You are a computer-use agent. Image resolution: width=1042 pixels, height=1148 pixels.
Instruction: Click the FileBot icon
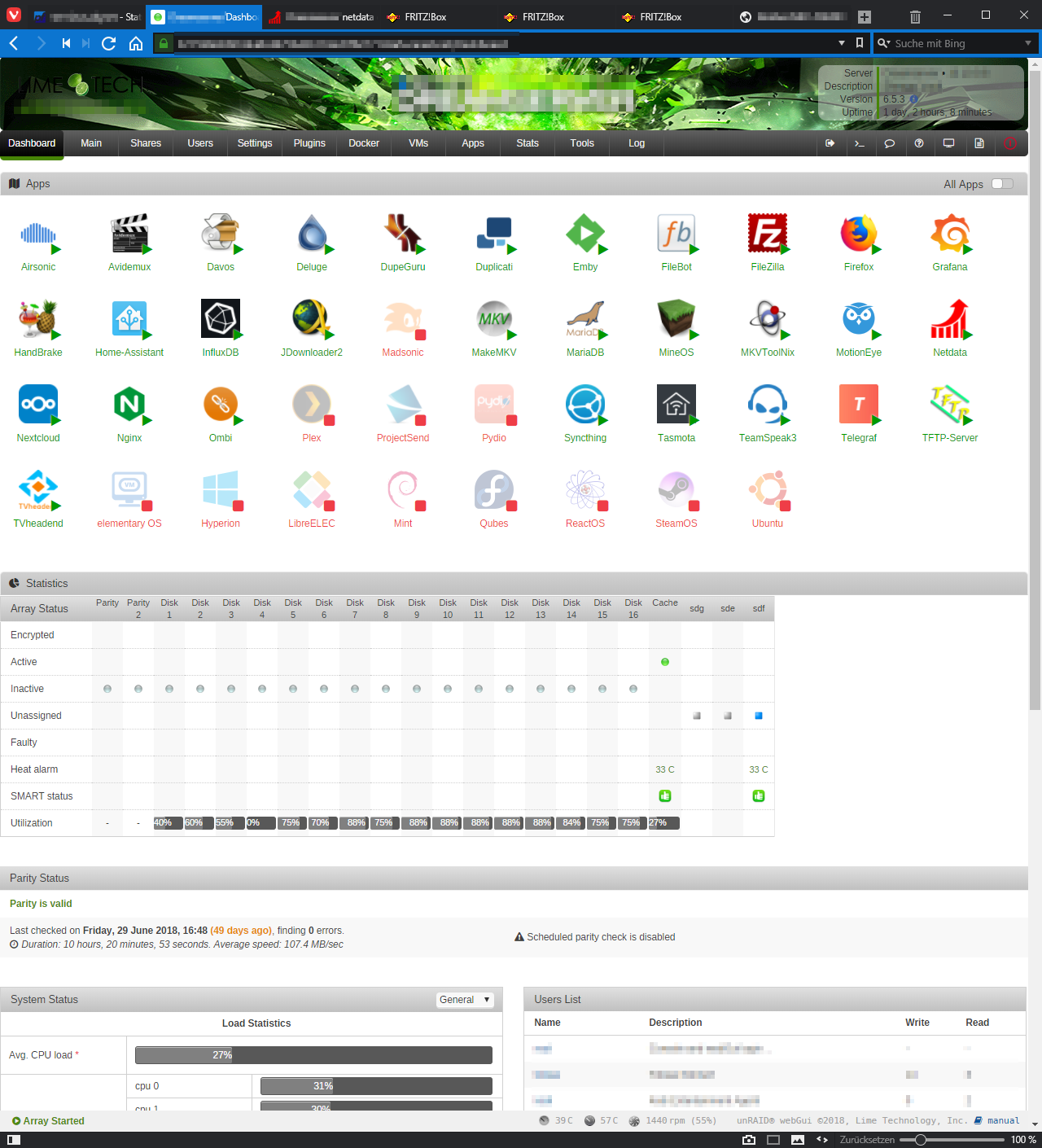pos(676,234)
